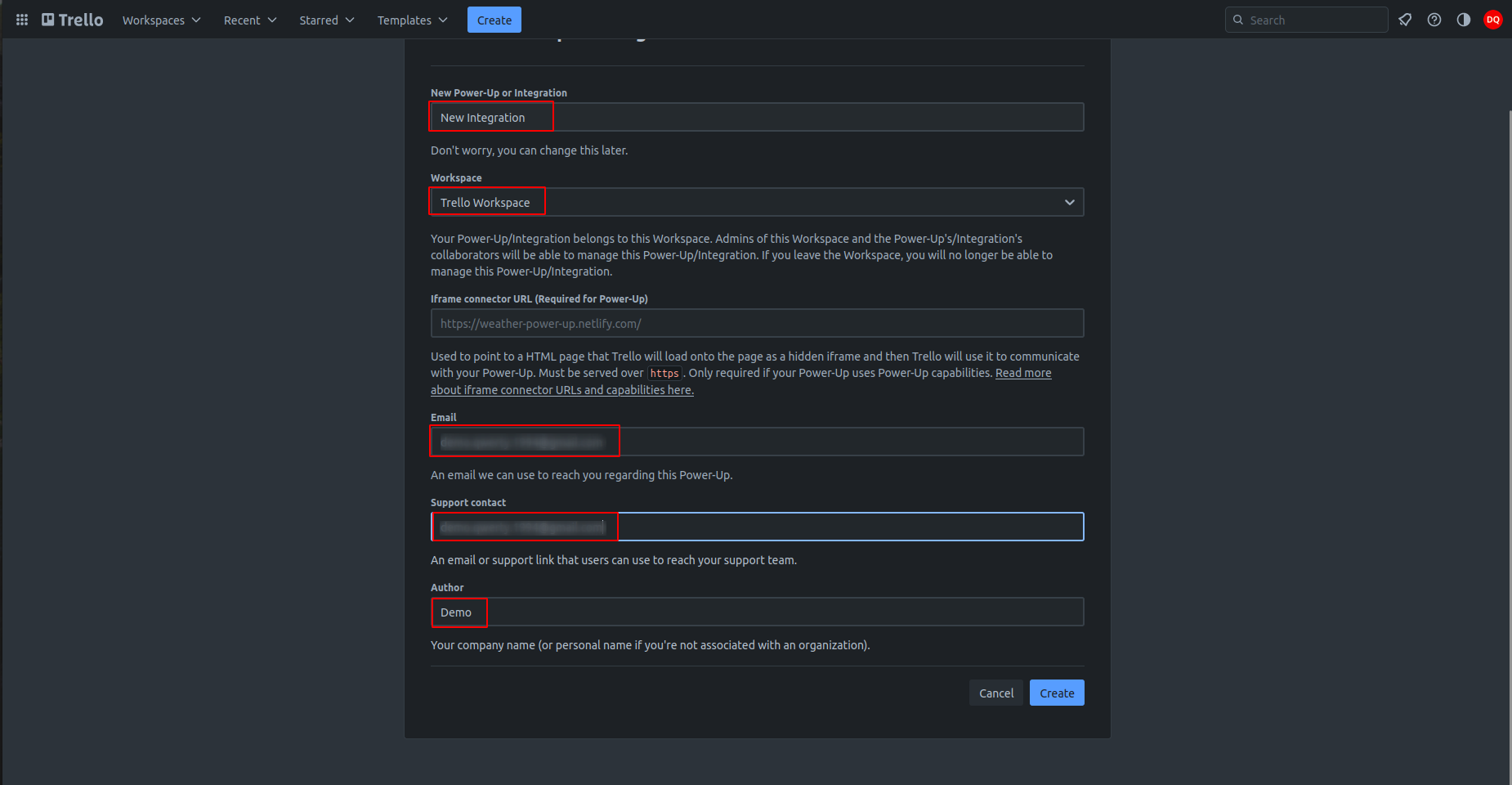
Task: Click the theme contrast icon
Action: tap(1464, 20)
